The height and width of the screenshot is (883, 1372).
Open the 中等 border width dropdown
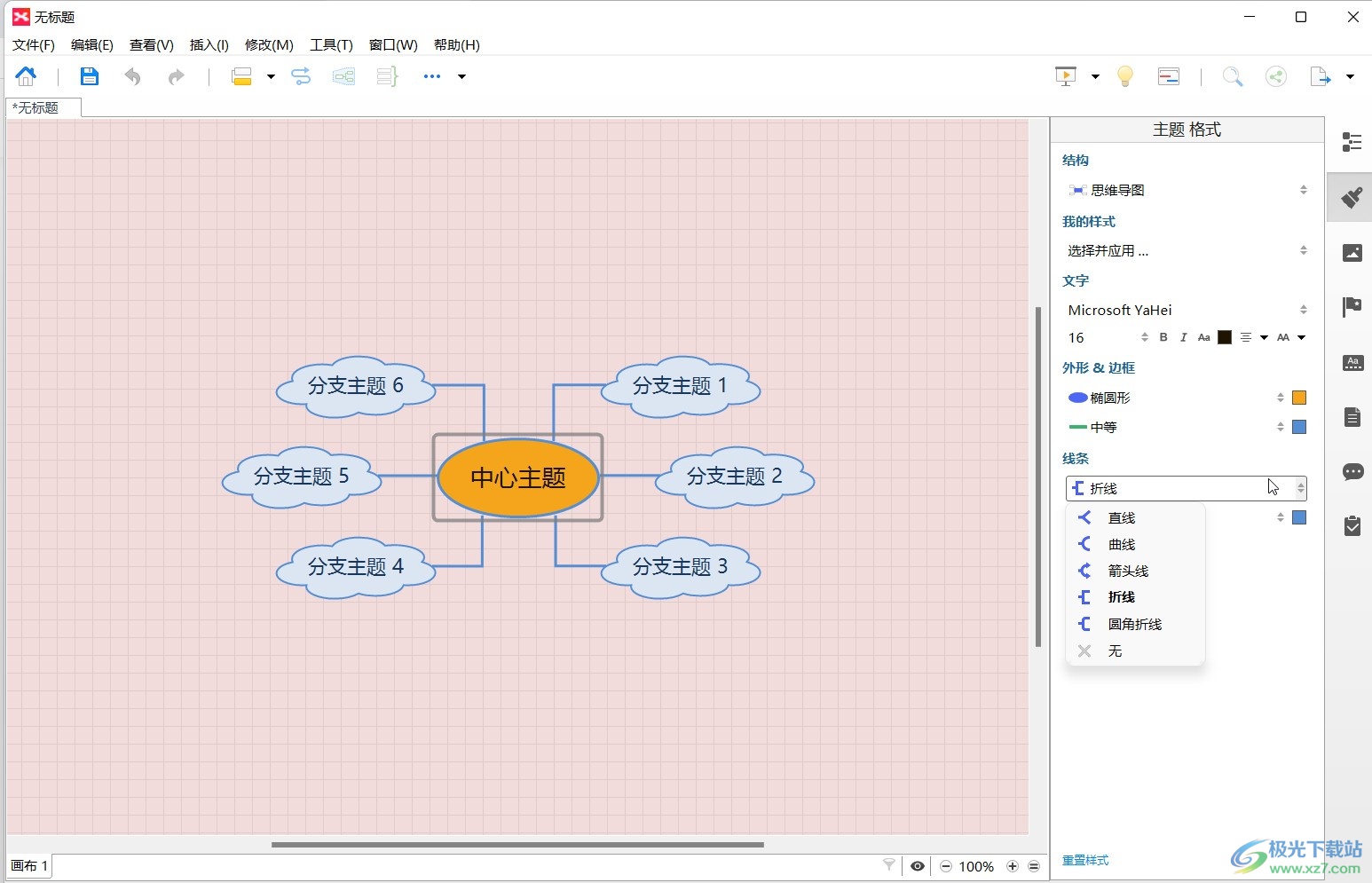pos(1175,427)
